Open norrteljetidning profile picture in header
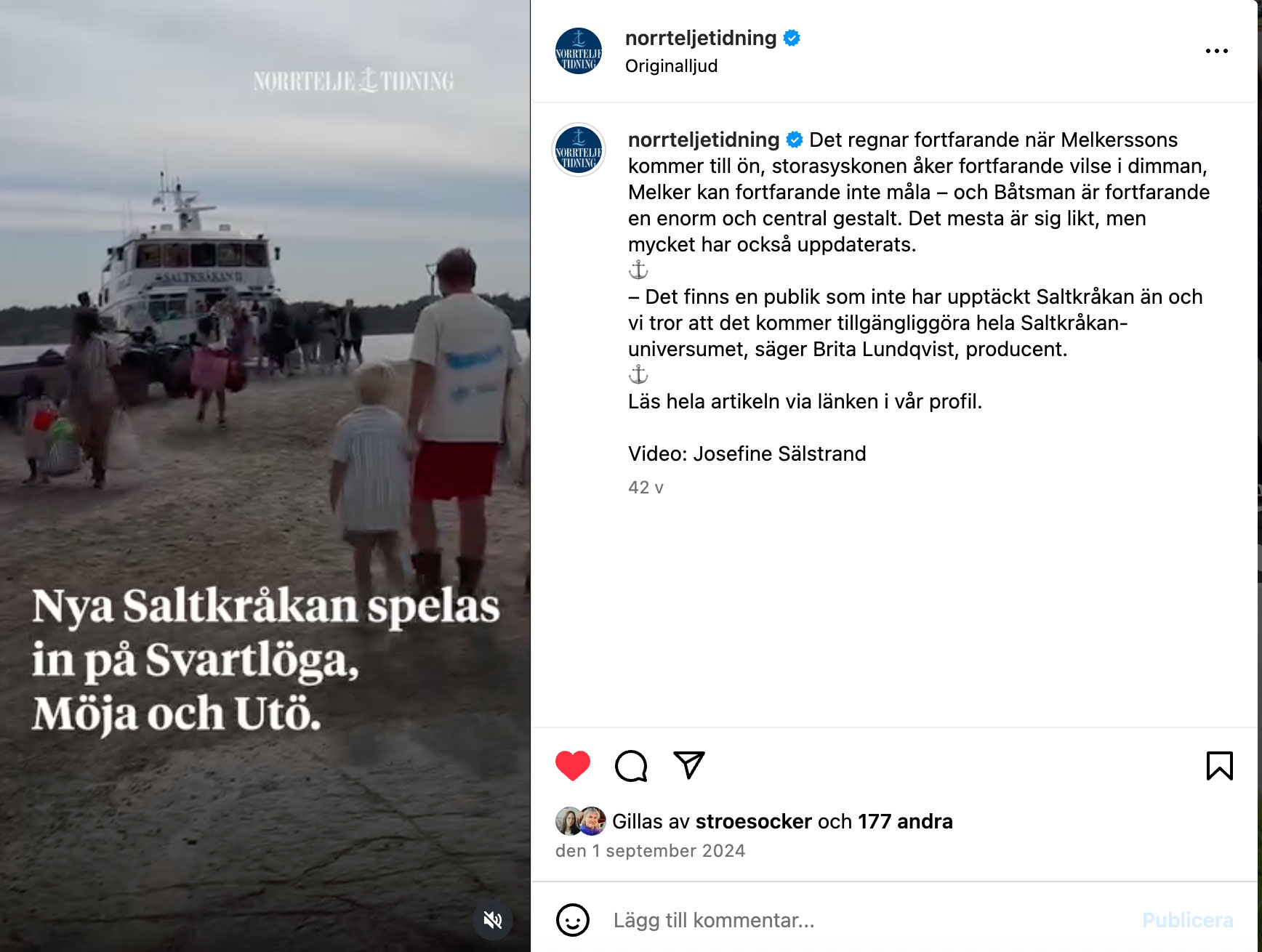The width and height of the screenshot is (1262, 952). click(579, 51)
